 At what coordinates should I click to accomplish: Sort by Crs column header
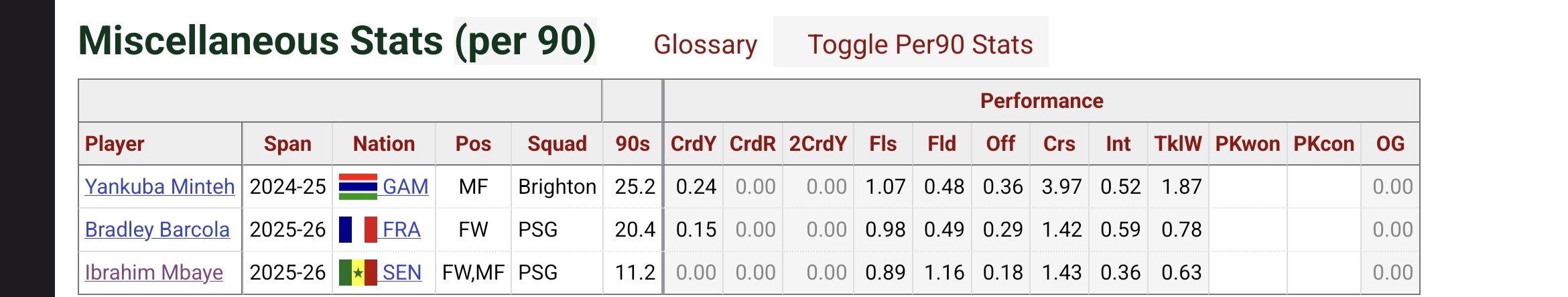1059,143
